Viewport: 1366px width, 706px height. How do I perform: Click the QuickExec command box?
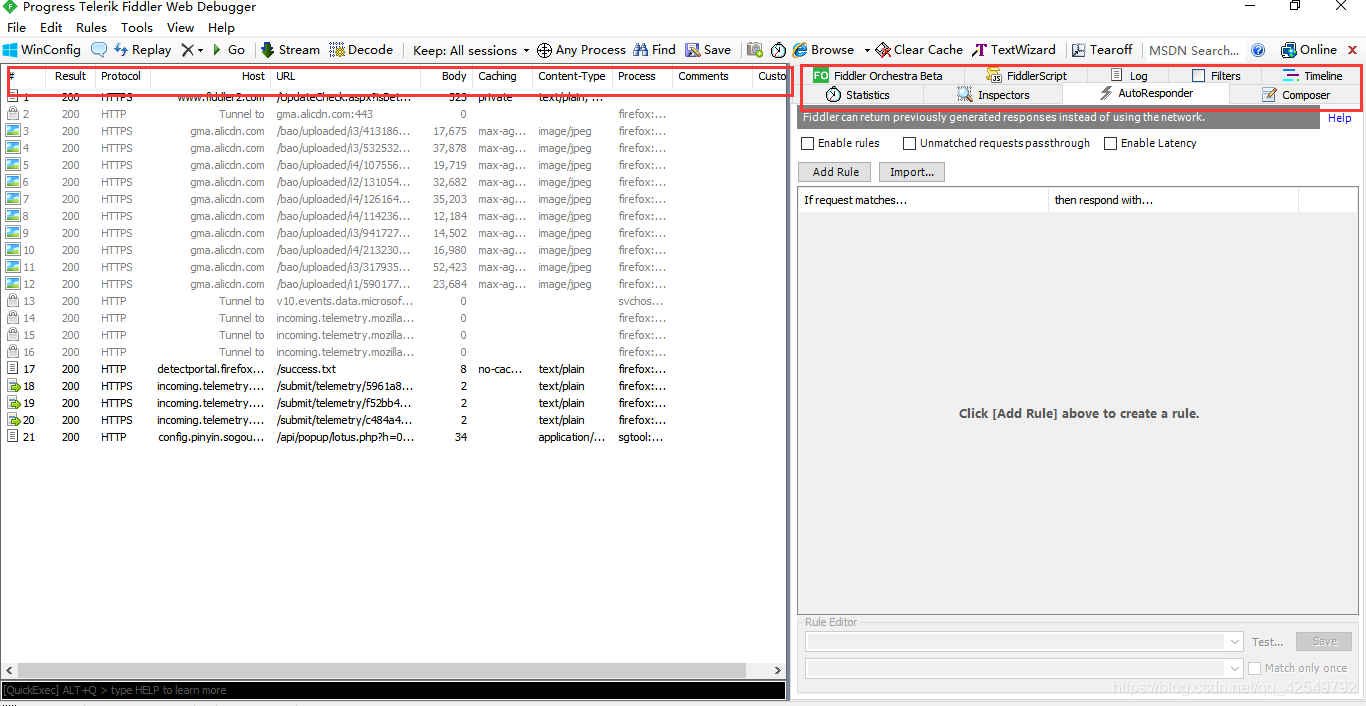393,690
